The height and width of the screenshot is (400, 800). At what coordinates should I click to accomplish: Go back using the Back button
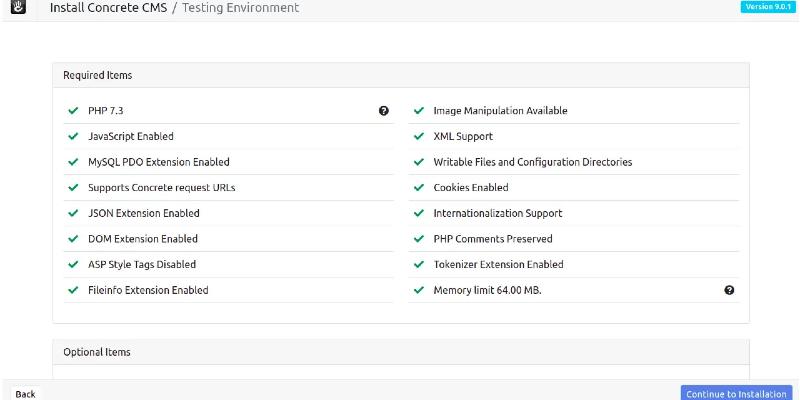click(25, 394)
